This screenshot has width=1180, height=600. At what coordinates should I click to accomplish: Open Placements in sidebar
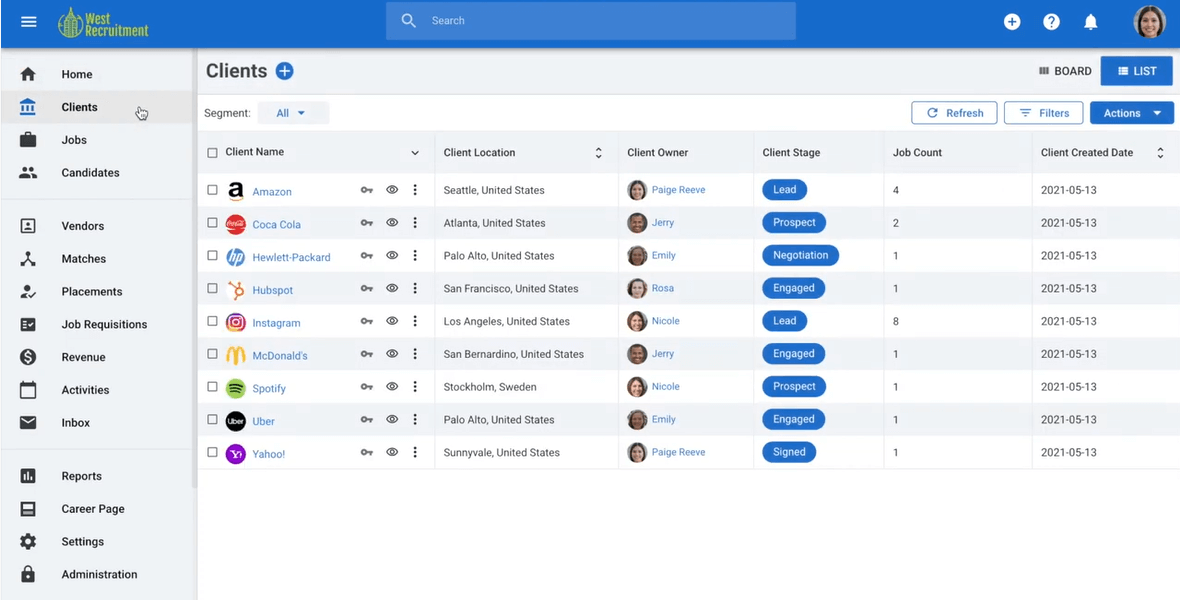[x=98, y=291]
